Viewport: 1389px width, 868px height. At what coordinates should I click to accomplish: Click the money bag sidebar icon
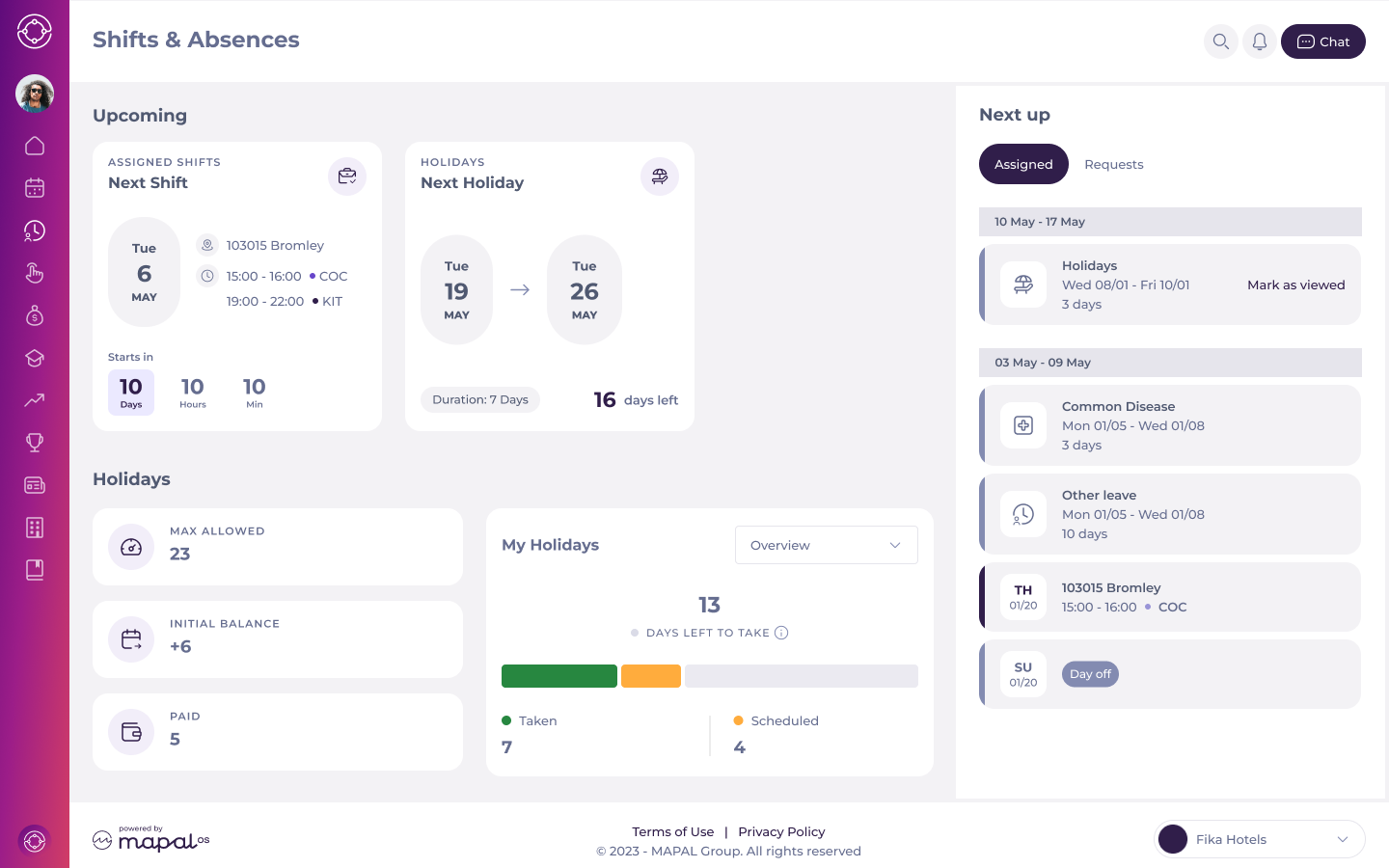coord(35,315)
